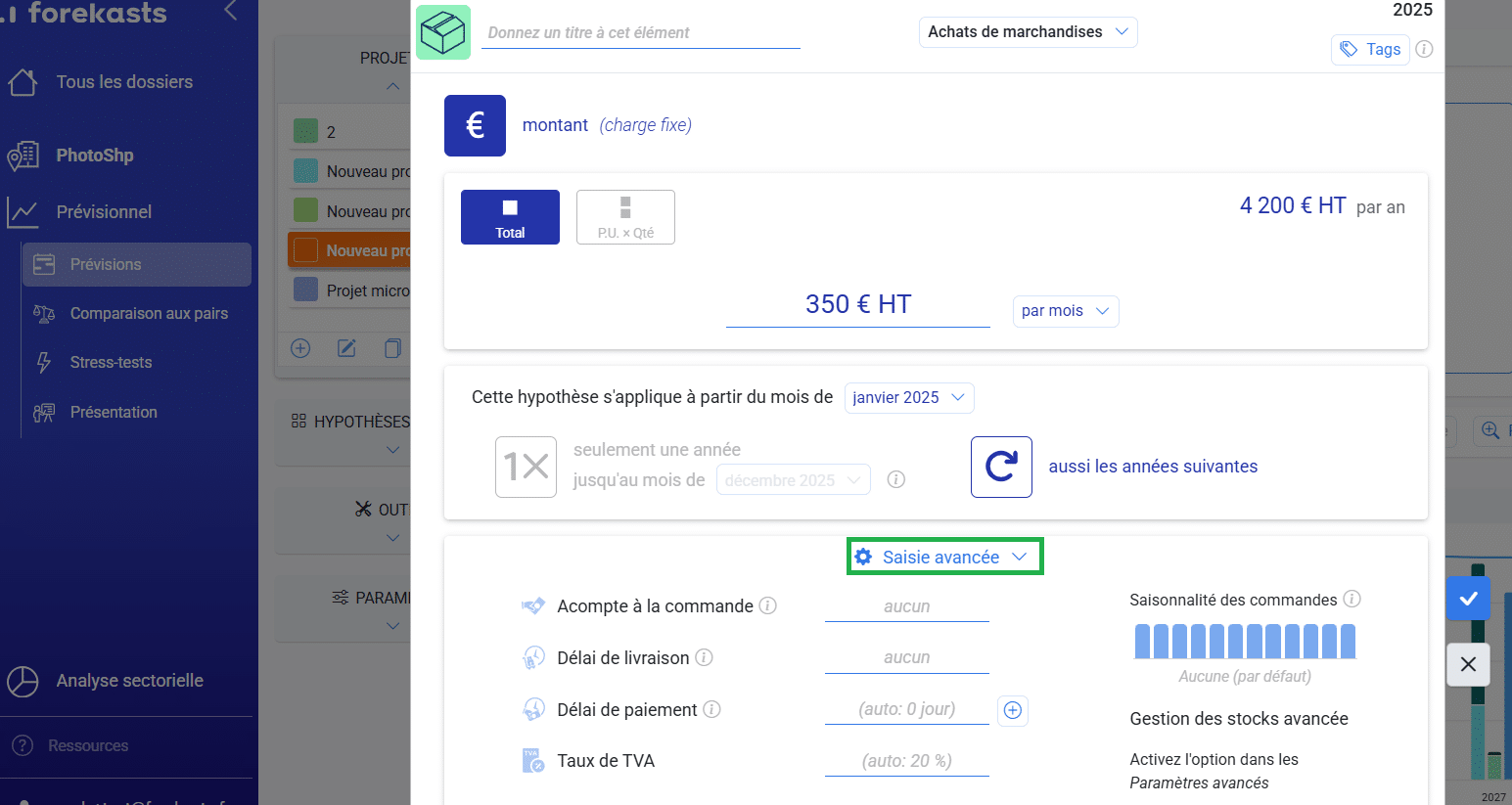Select 'seulement une année' option
The image size is (1512, 805).
pos(527,467)
